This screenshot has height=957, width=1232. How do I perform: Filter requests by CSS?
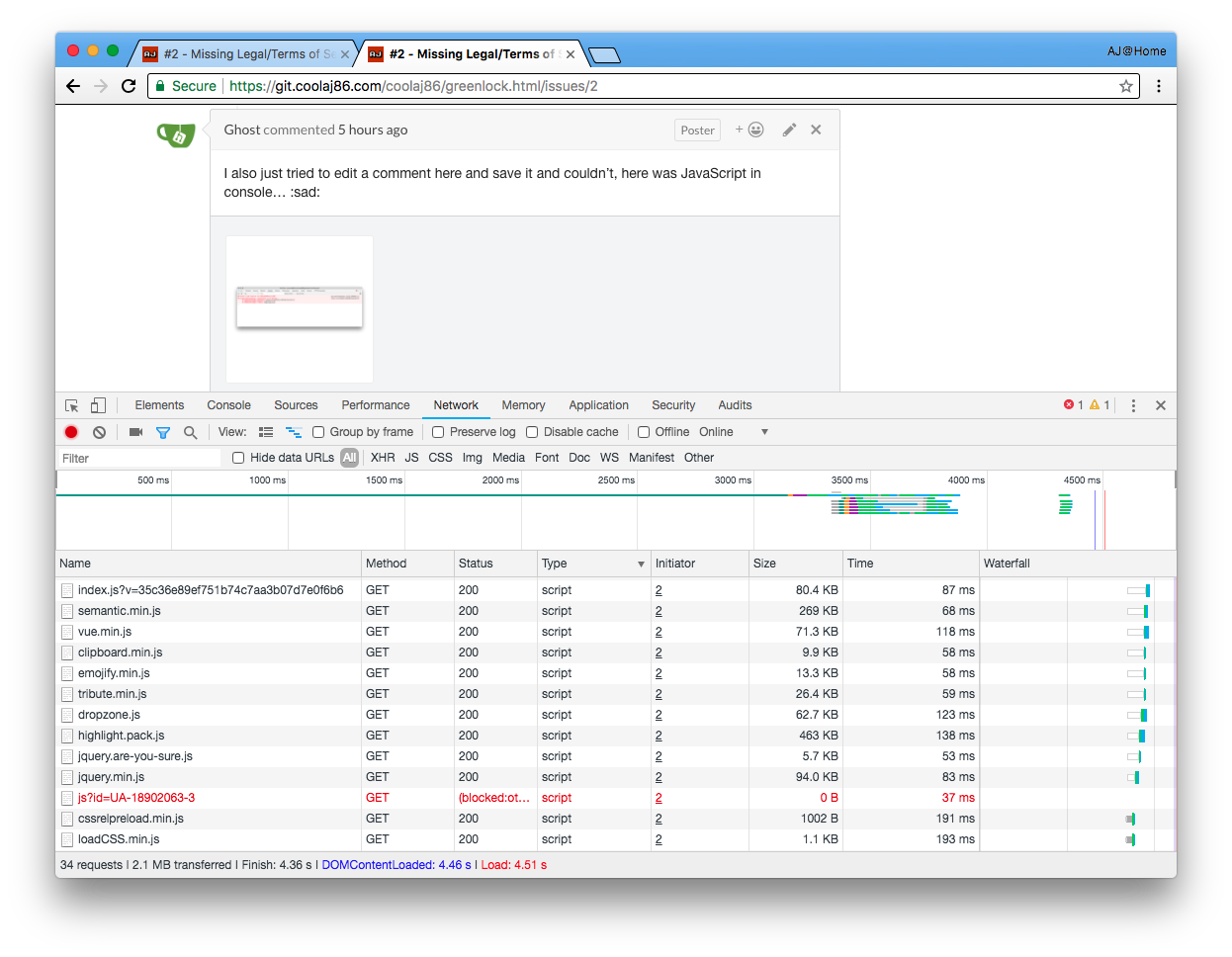coord(440,458)
